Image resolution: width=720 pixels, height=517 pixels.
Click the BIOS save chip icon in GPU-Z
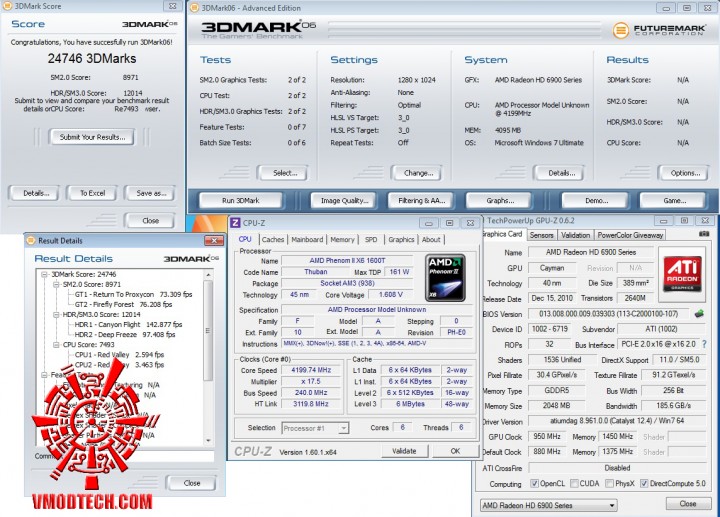point(699,314)
